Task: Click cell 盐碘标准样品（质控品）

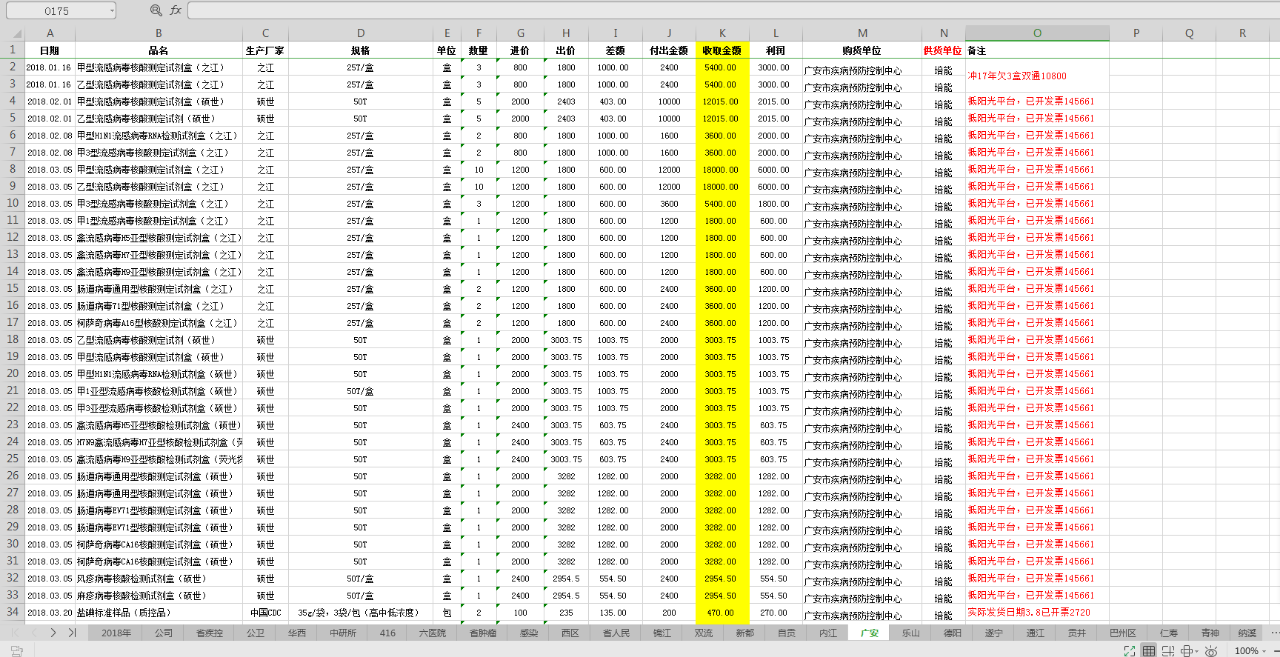Action: point(158,612)
